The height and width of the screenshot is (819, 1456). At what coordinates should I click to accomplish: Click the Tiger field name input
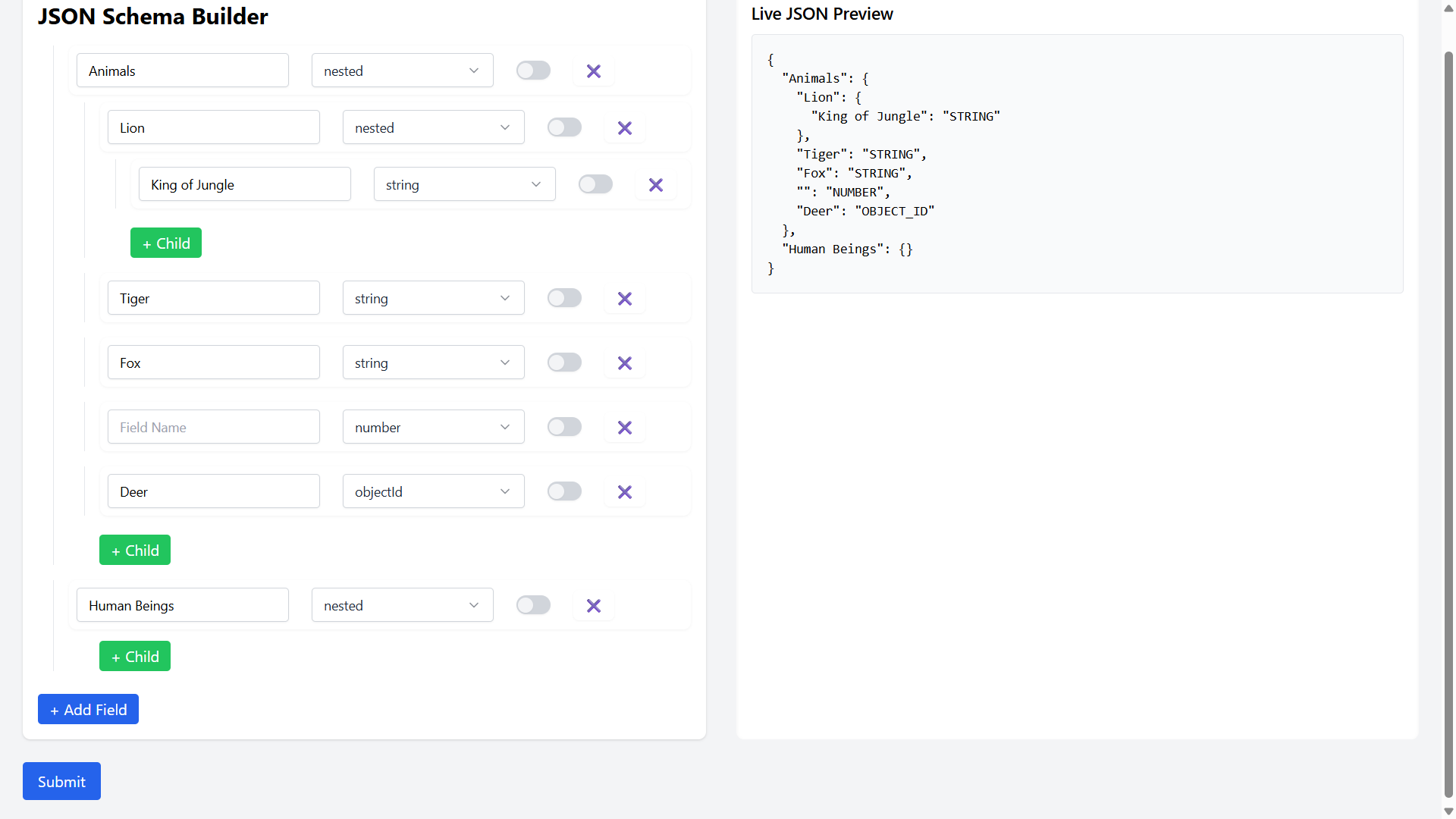[x=214, y=298]
